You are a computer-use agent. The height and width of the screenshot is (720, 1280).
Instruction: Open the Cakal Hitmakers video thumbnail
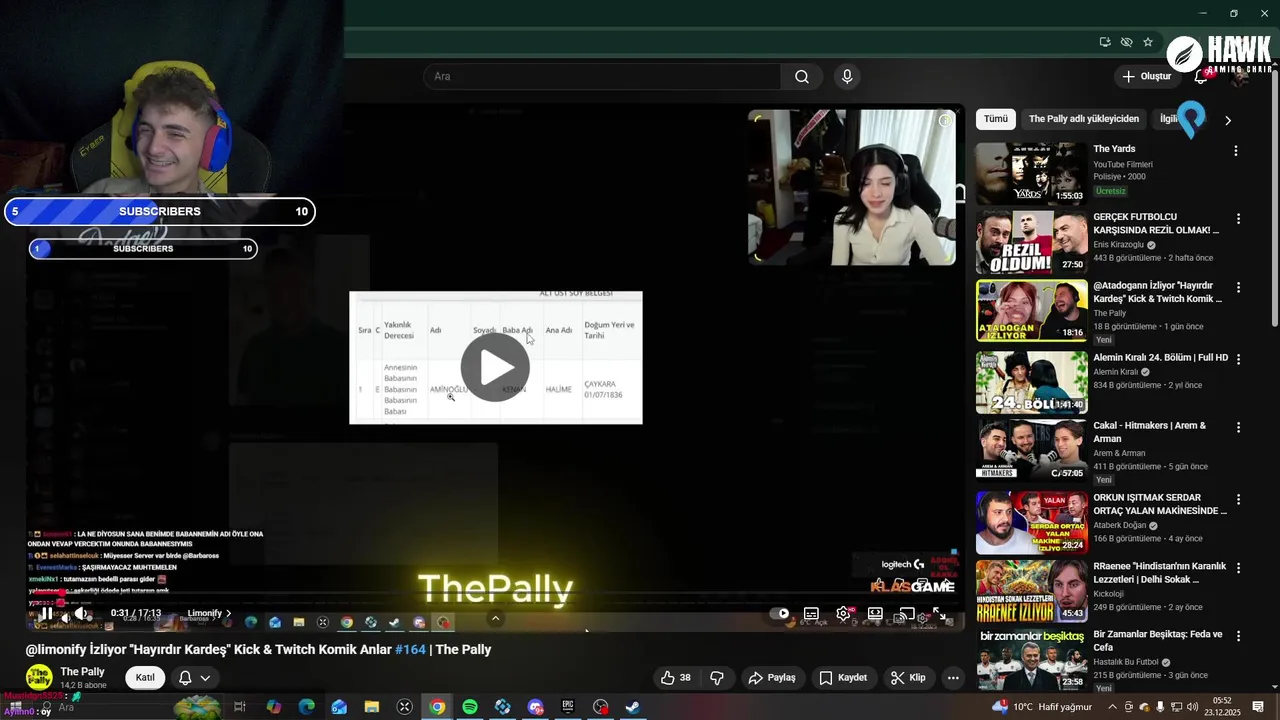1031,450
